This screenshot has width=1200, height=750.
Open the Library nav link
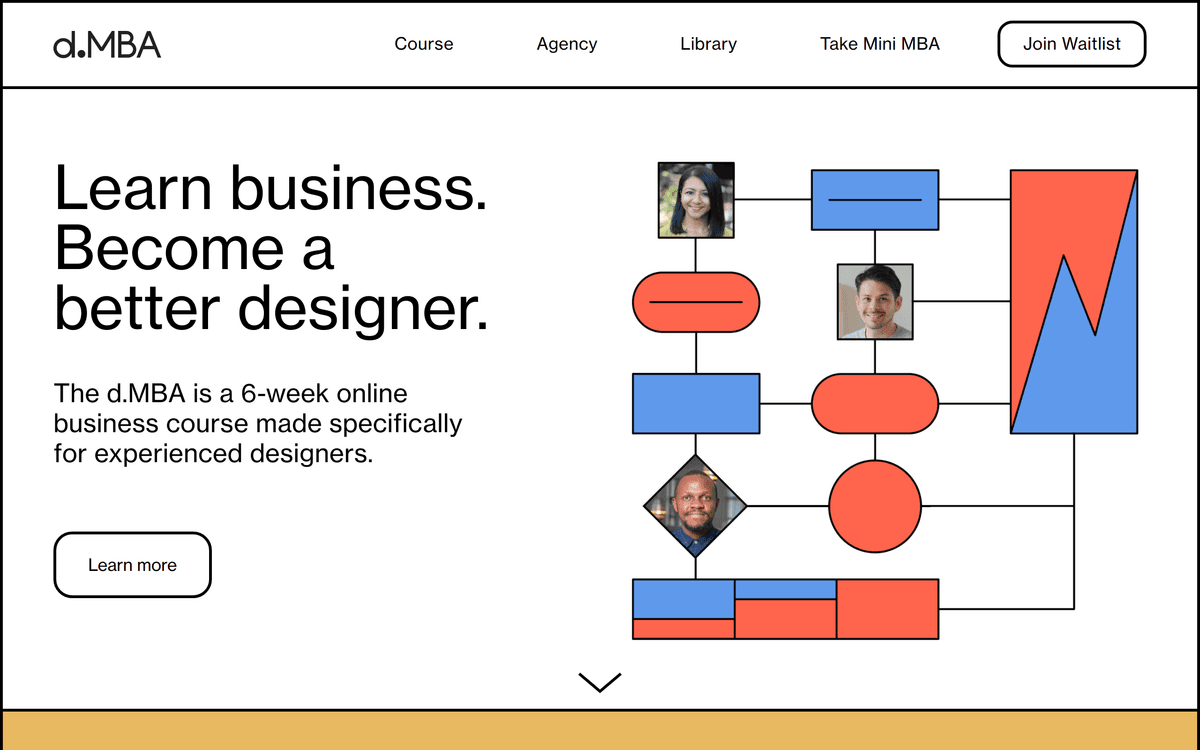tap(708, 44)
